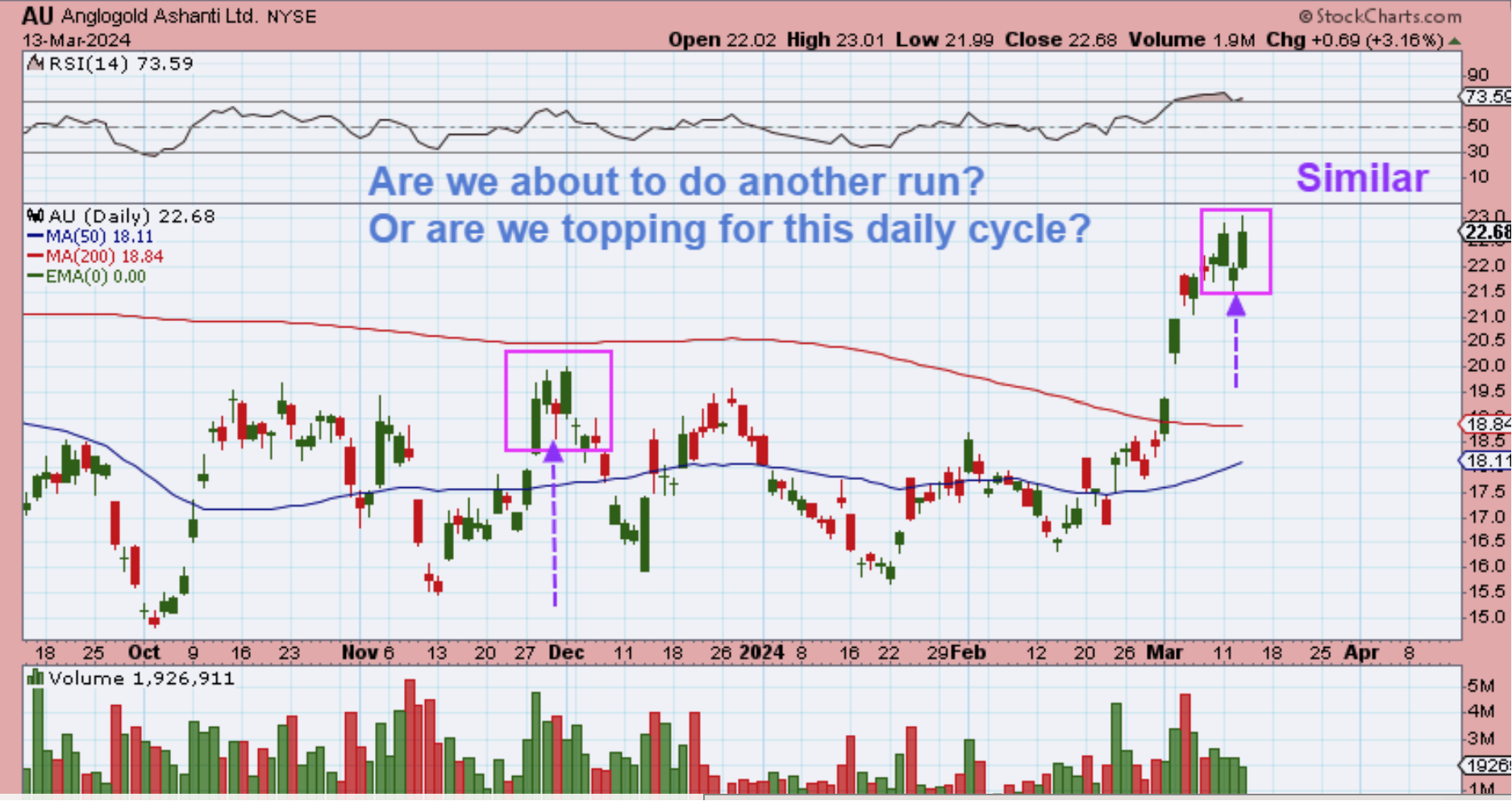Click the bar icon before the Volume 1,926,911 label

coord(35,678)
